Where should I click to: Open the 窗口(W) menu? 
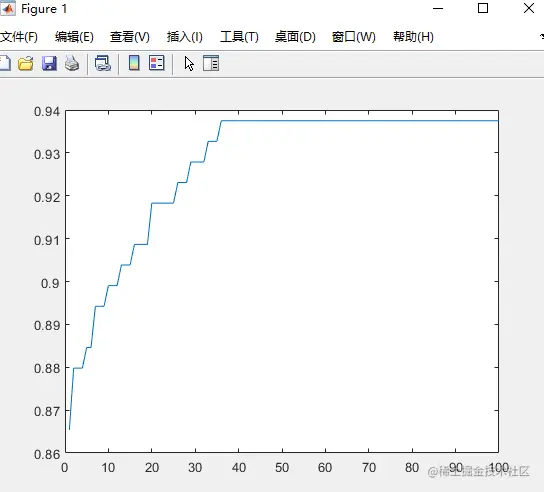pos(354,37)
